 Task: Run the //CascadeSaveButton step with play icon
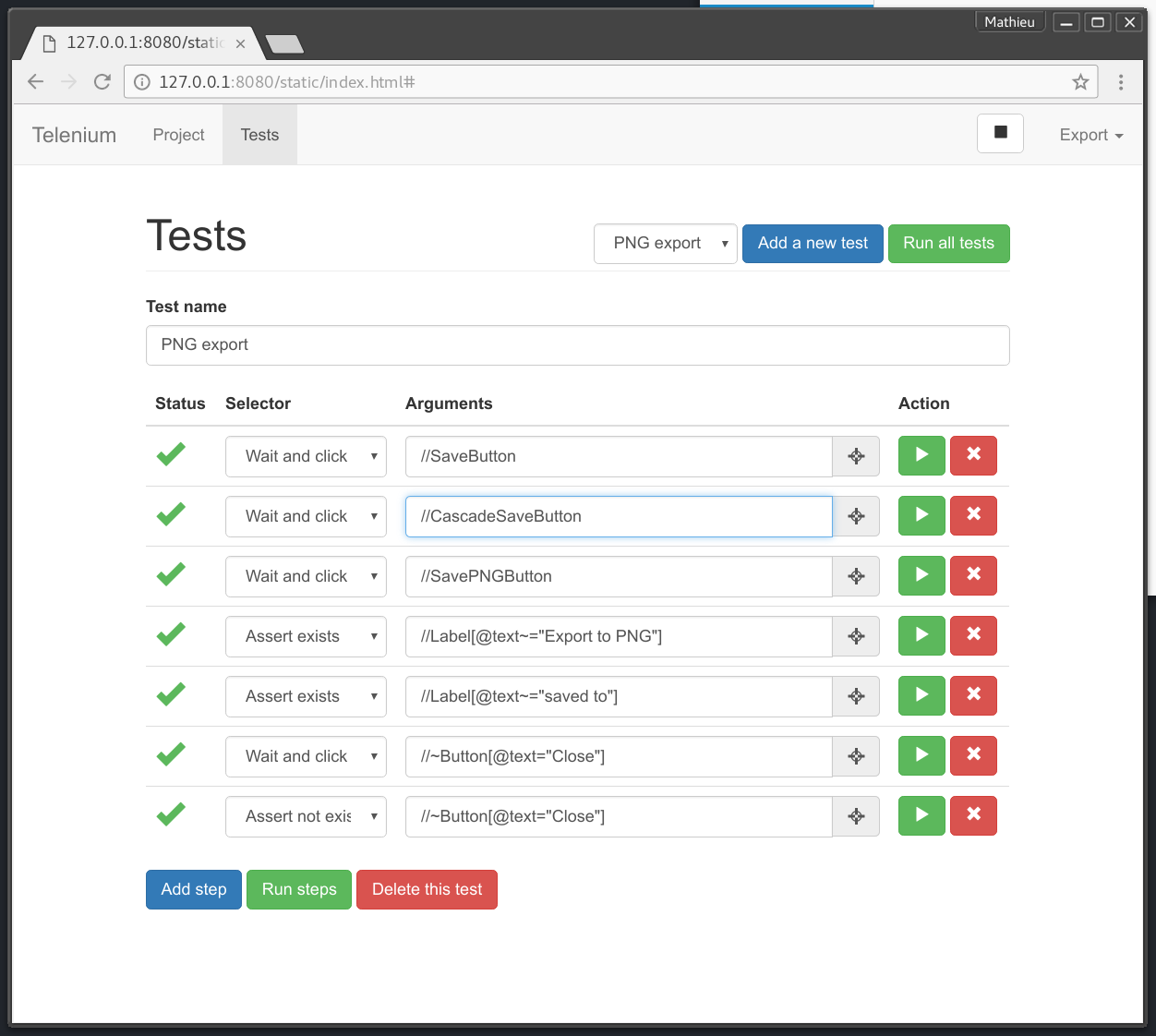coord(921,515)
